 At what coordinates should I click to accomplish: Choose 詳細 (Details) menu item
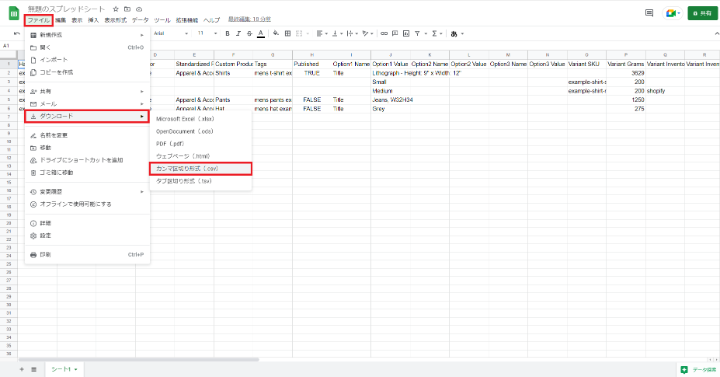87,223
